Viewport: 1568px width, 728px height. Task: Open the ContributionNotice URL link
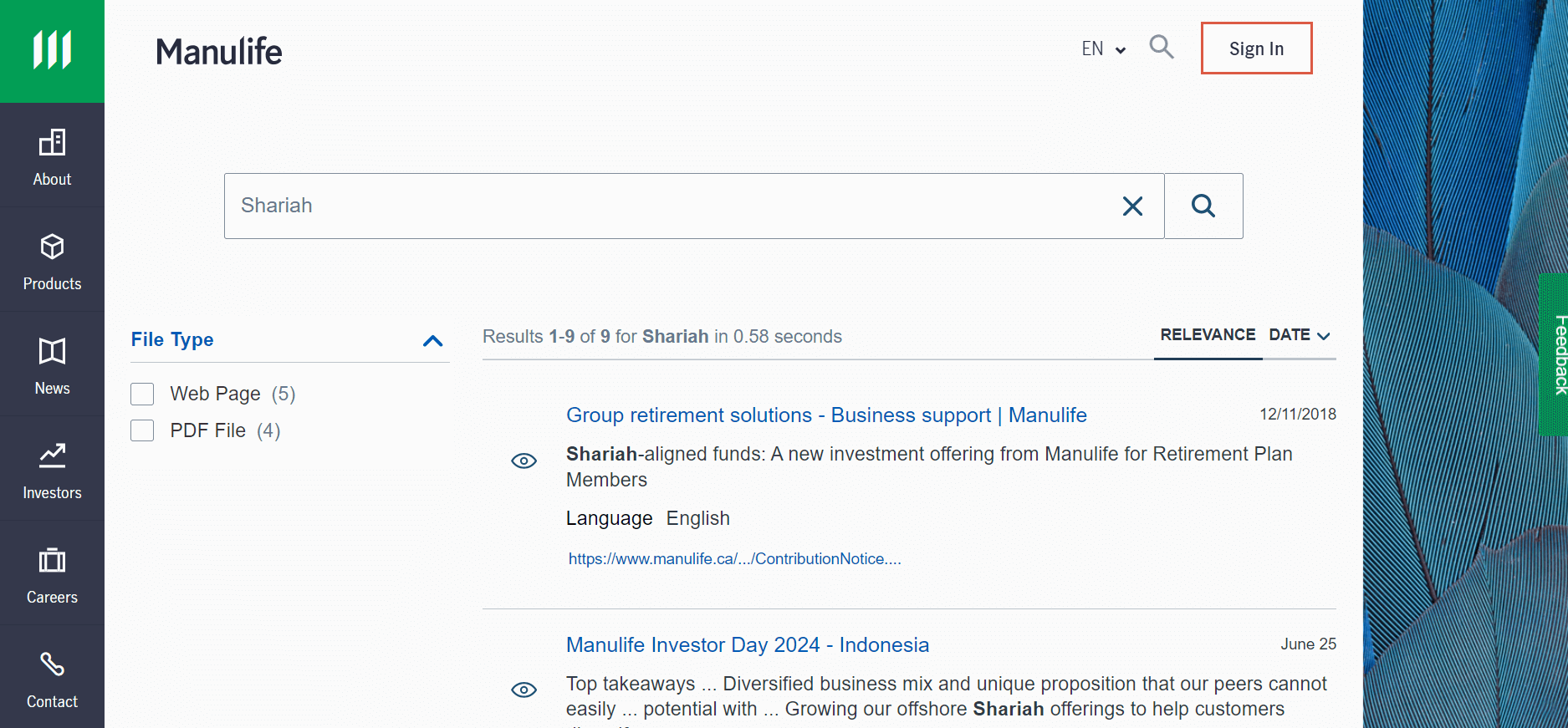[734, 558]
